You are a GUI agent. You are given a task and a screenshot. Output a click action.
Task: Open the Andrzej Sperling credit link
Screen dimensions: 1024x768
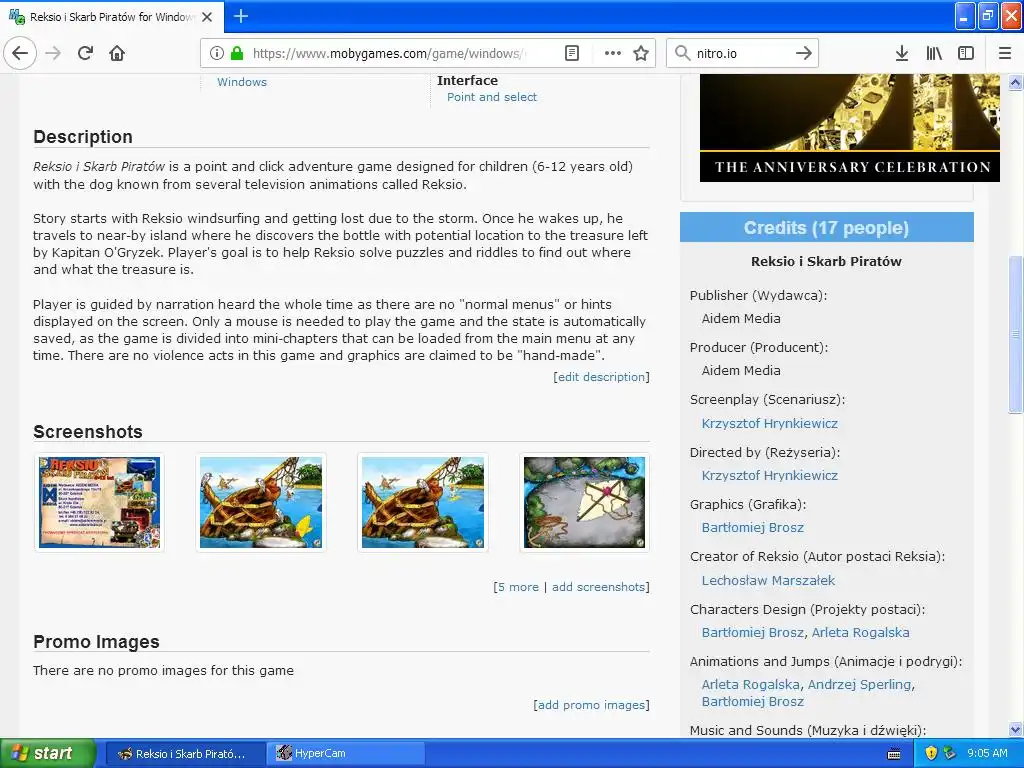pos(859,684)
